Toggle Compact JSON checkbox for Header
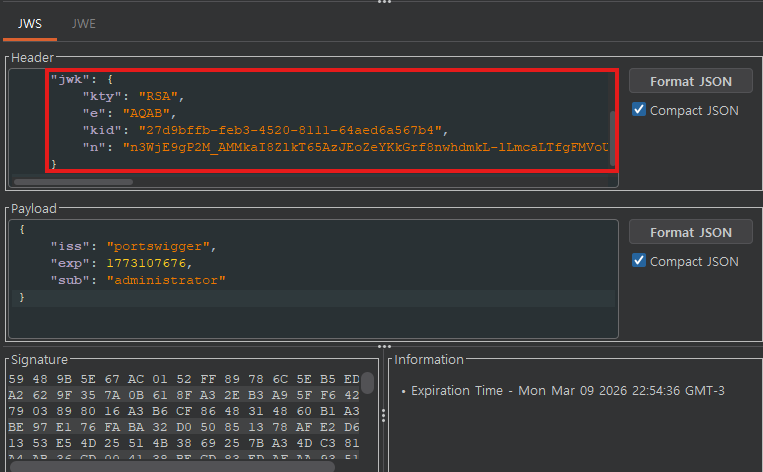The height and width of the screenshot is (472, 763). click(639, 110)
